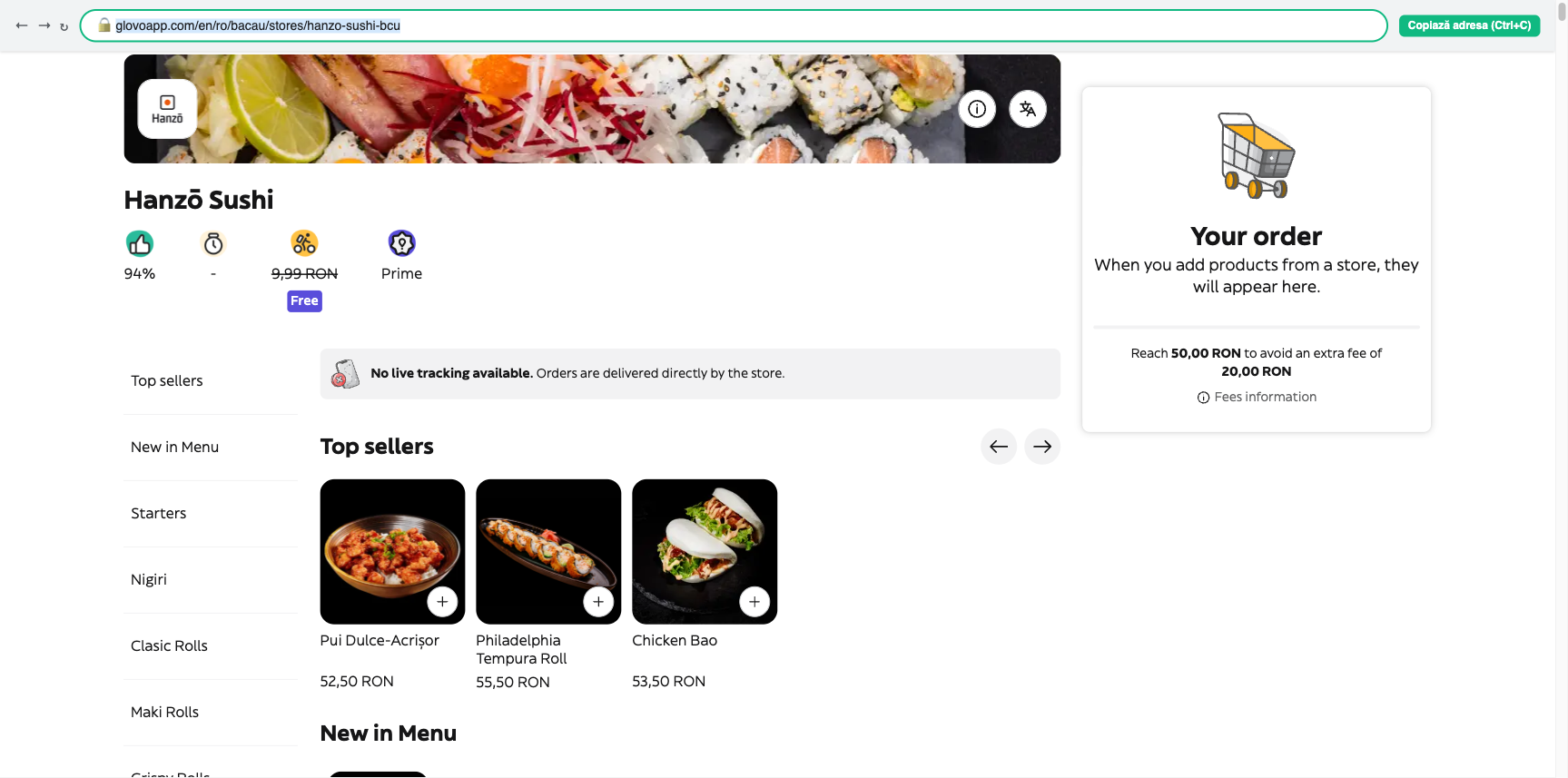
Task: Click the thumbs-up rating icon
Action: (x=140, y=243)
